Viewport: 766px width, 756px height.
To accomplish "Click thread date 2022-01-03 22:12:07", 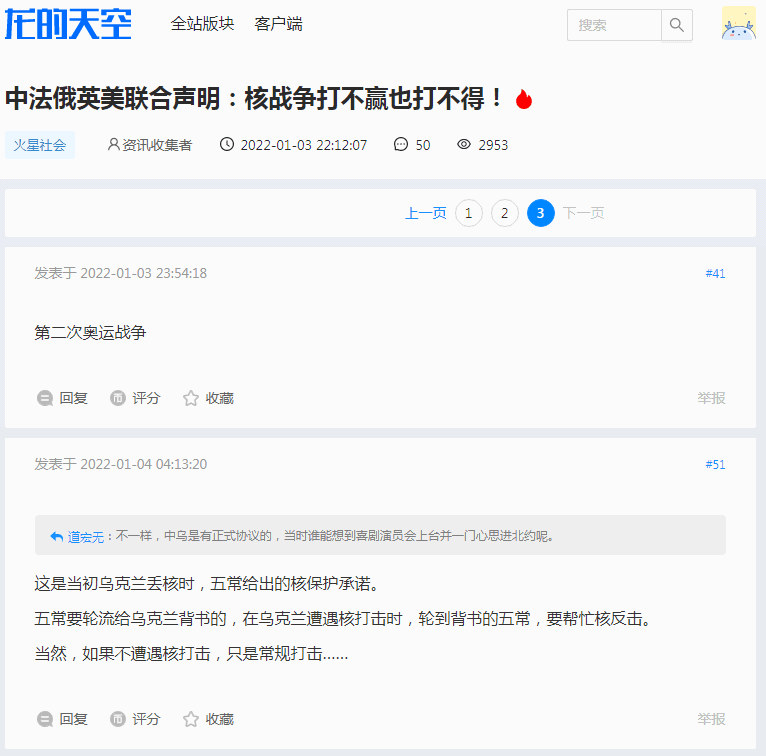I will coord(304,145).
